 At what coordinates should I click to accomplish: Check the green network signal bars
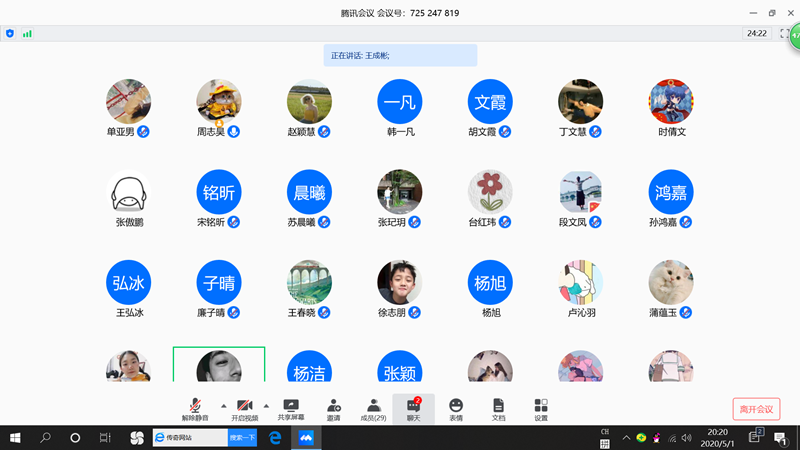pos(27,33)
